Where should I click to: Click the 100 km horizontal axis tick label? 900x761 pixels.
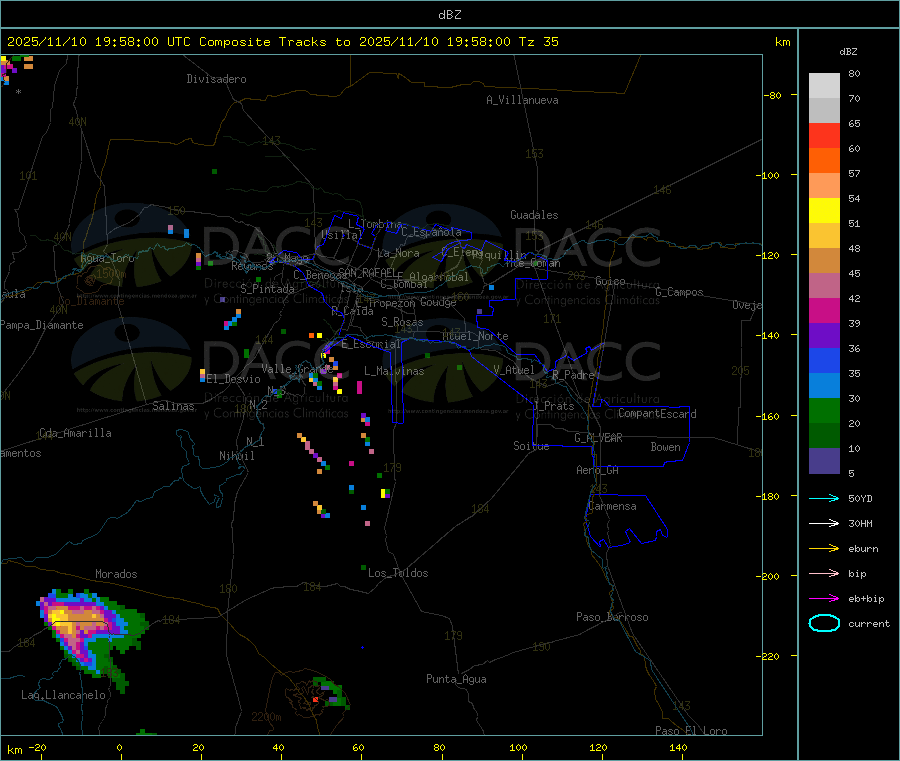coord(518,747)
